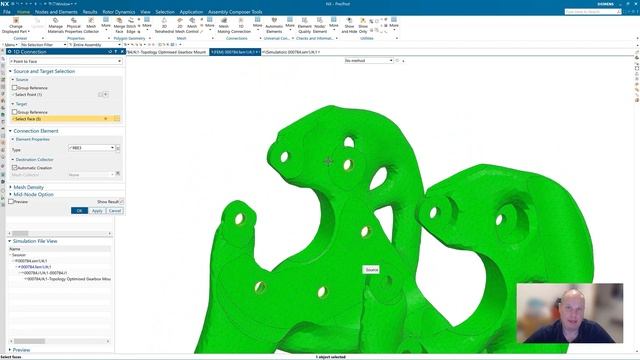Screen dimensions: 640x360
Task: Open Manage Materials in the ribbon
Action: point(56,25)
